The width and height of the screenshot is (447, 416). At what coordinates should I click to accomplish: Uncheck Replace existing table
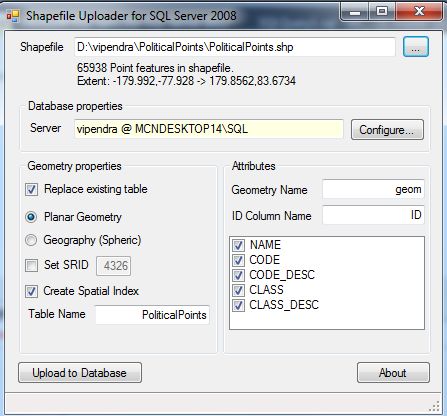pyautogui.click(x=32, y=189)
